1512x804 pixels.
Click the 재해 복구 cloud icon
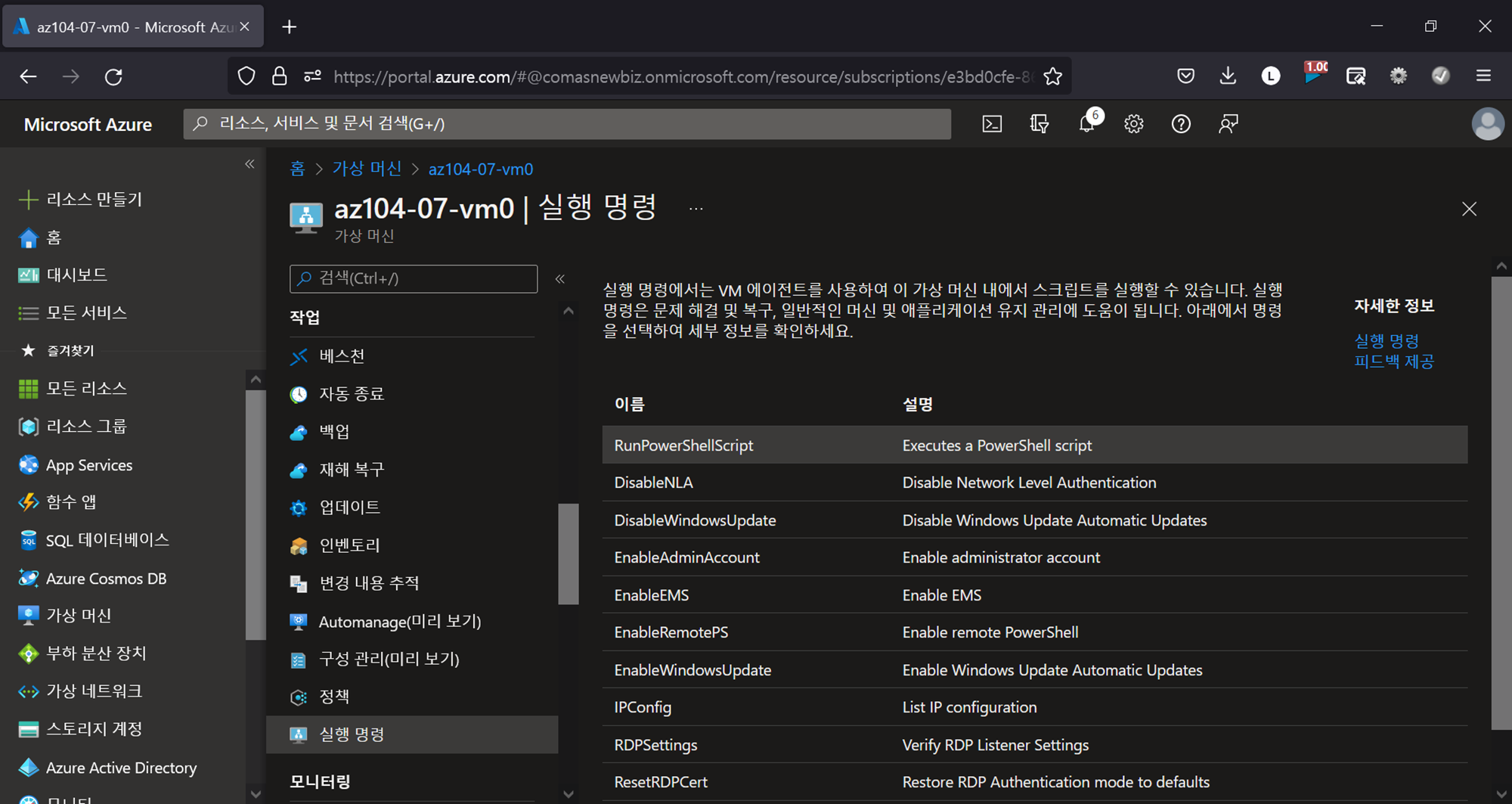299,470
